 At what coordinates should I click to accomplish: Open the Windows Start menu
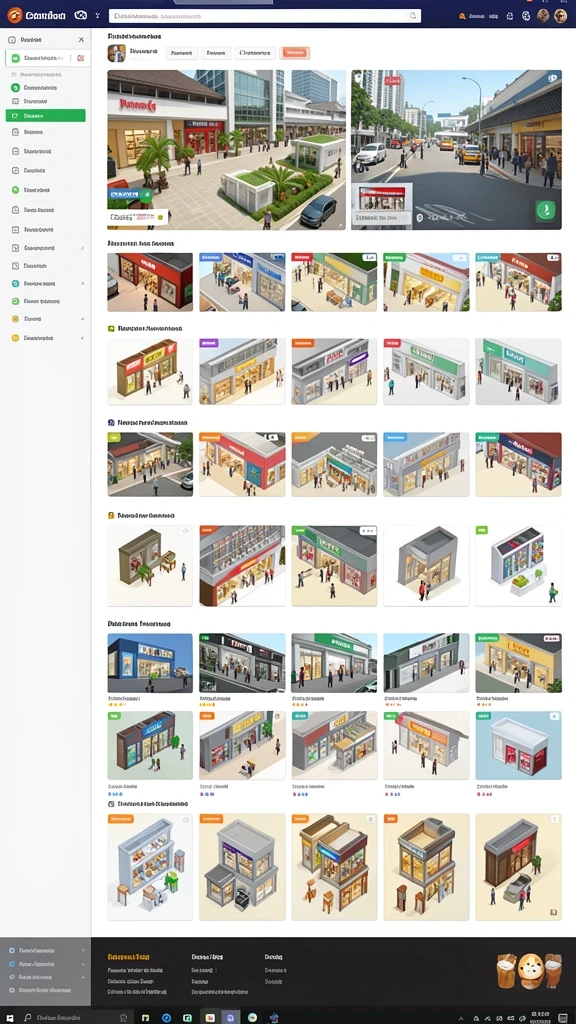[x=10, y=1017]
